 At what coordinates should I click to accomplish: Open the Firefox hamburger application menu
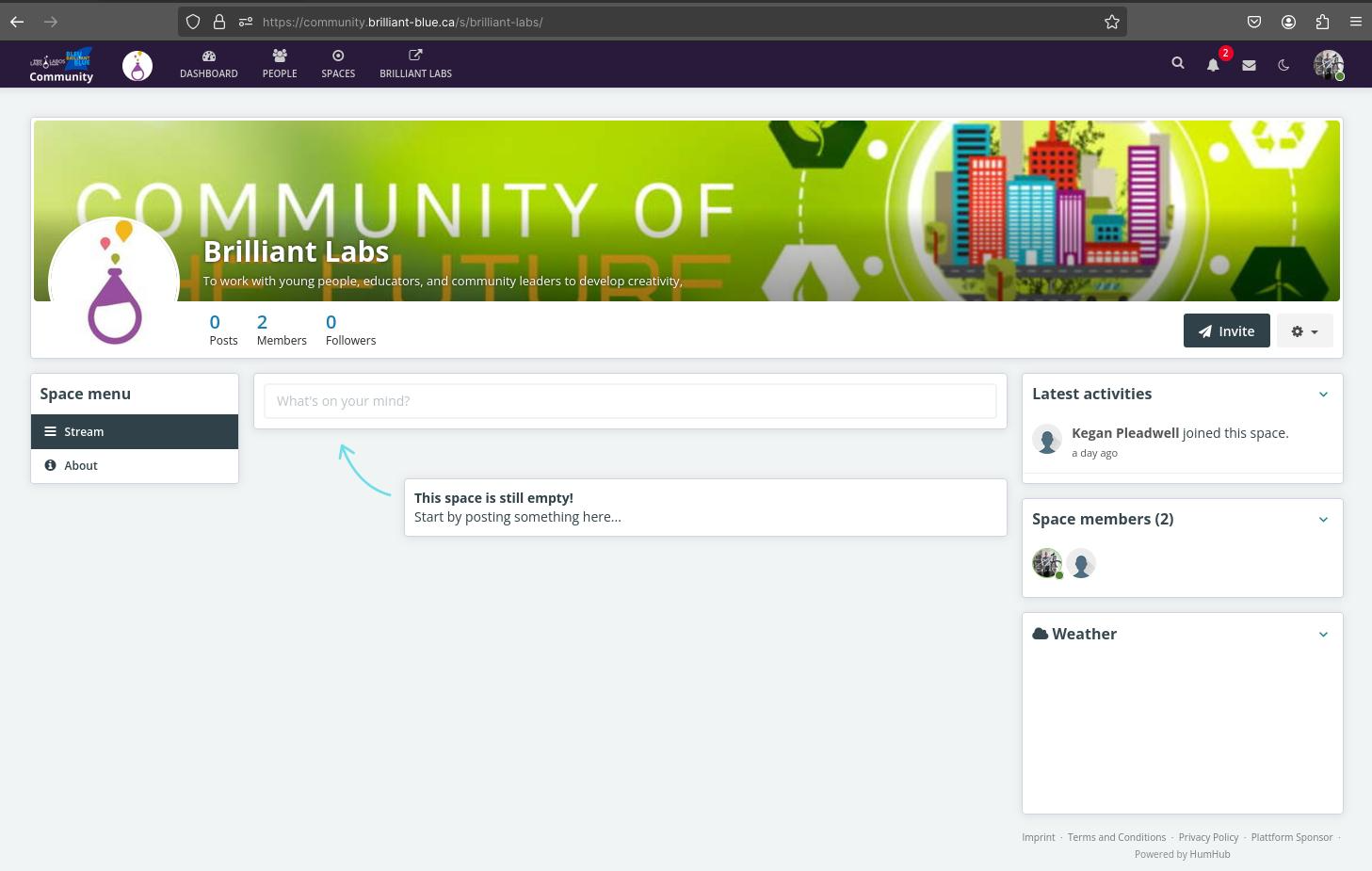pos(1356,22)
